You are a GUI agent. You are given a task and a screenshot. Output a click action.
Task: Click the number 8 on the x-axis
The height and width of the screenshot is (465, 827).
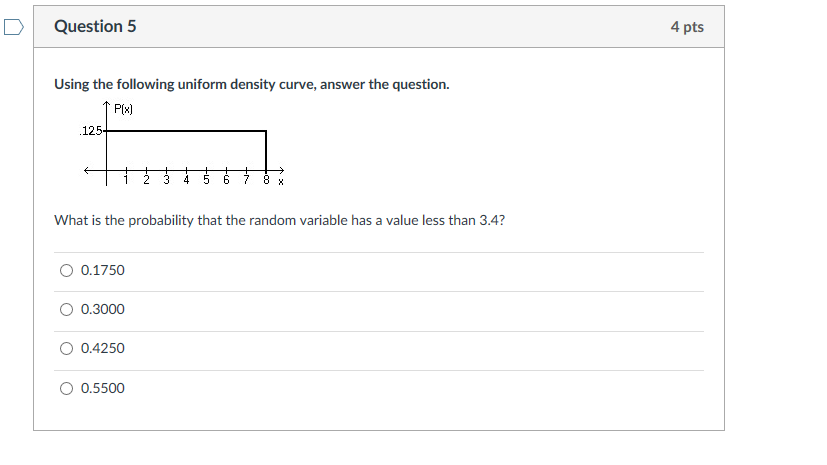266,180
